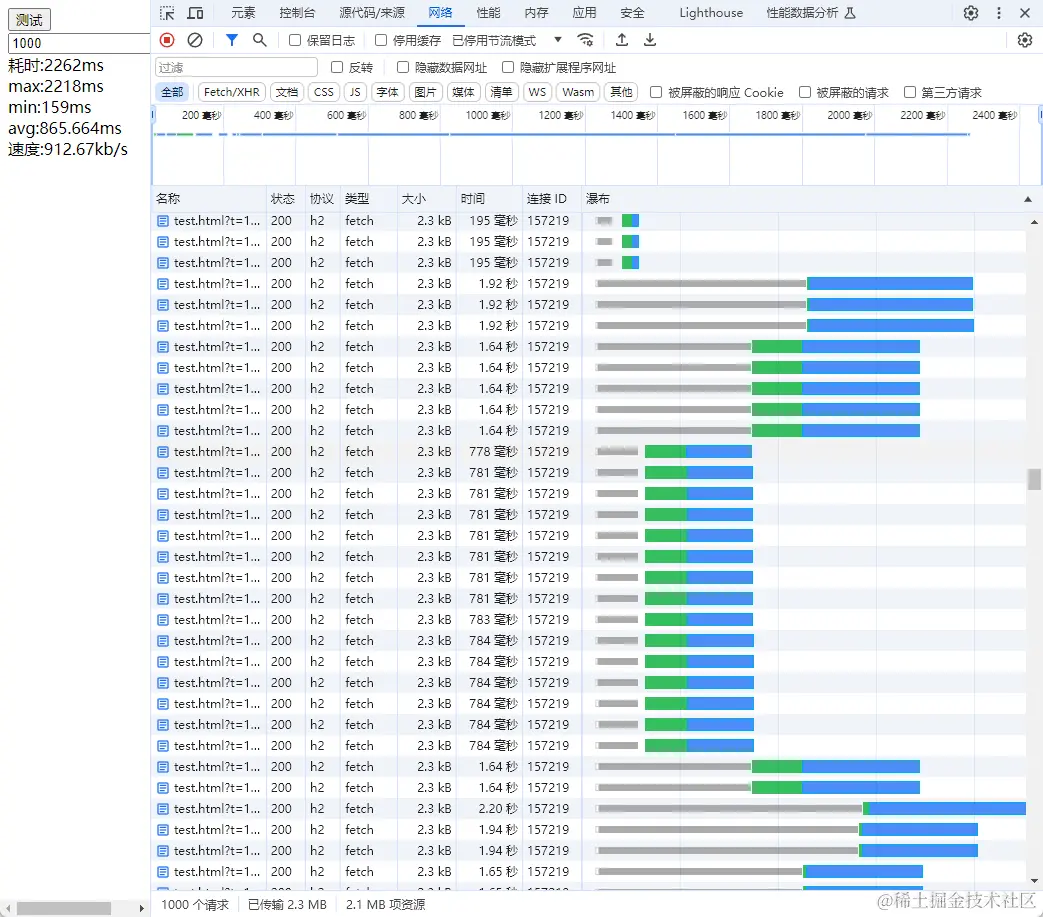
Task: Filter requests by 全部
Action: (172, 92)
